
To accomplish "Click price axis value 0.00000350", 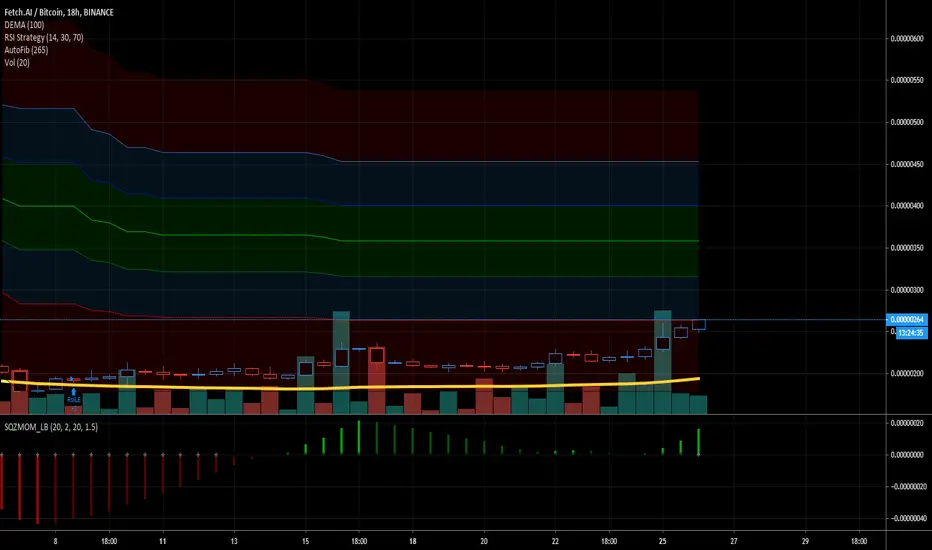I will (x=907, y=248).
